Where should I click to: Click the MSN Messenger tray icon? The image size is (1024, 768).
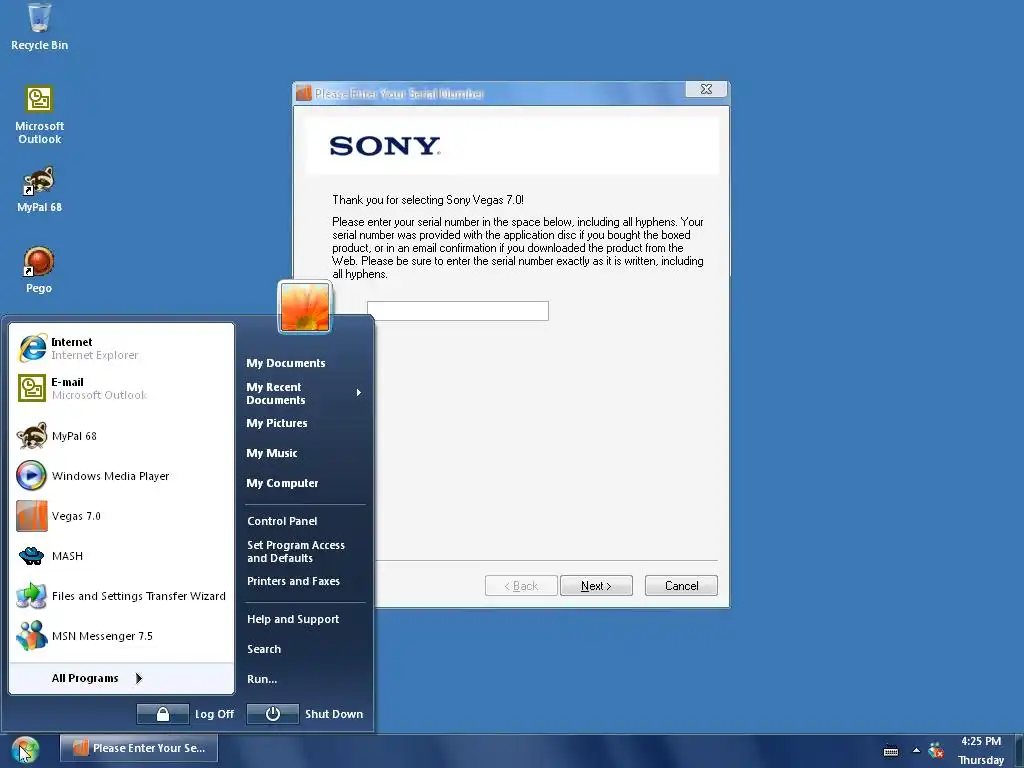coord(936,750)
